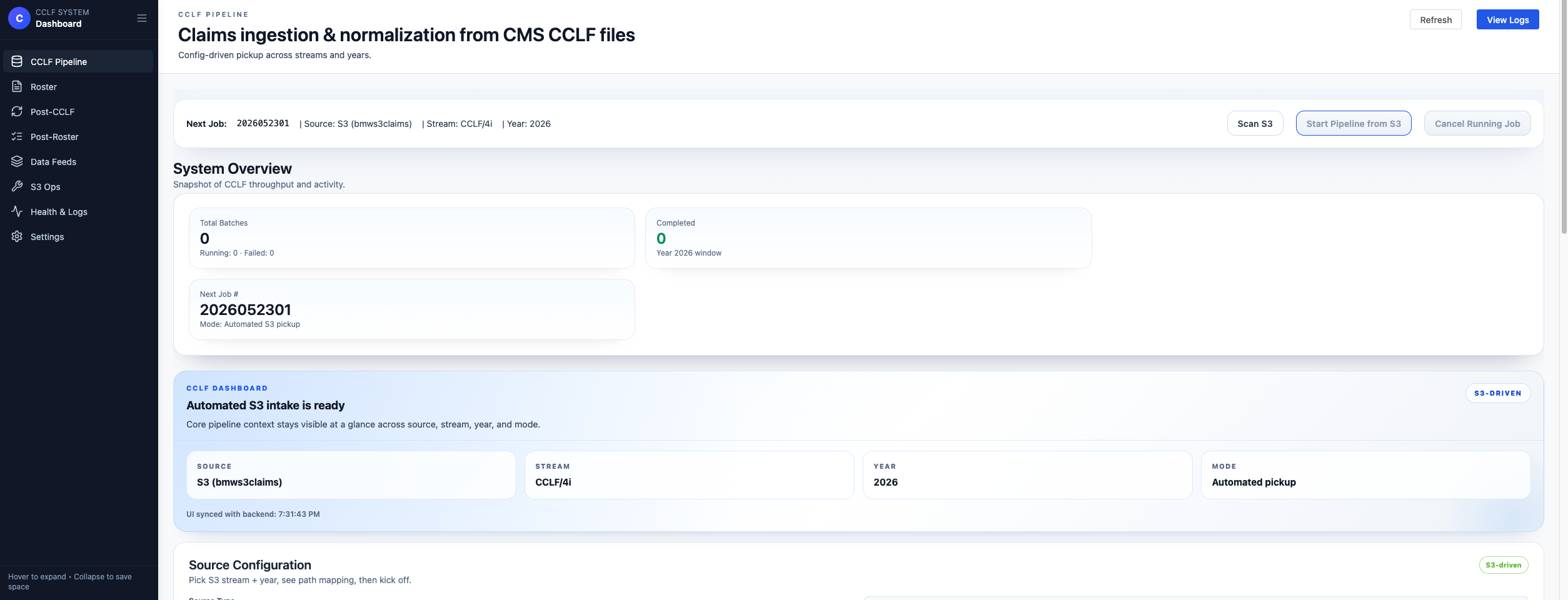1568x600 pixels.
Task: Click the System Overview heading
Action: [x=233, y=169]
